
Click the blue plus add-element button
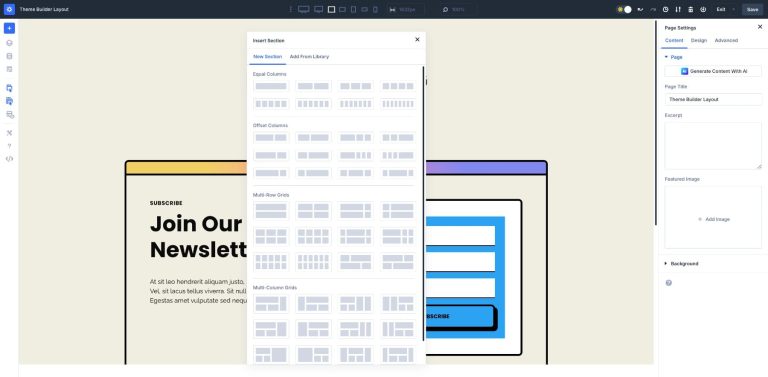tap(9, 28)
